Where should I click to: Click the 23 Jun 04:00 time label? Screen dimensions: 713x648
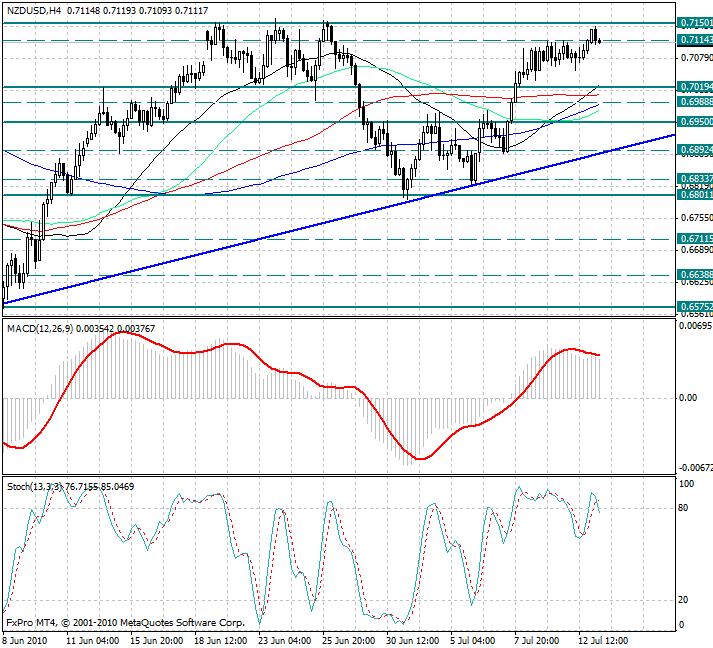pyautogui.click(x=285, y=641)
